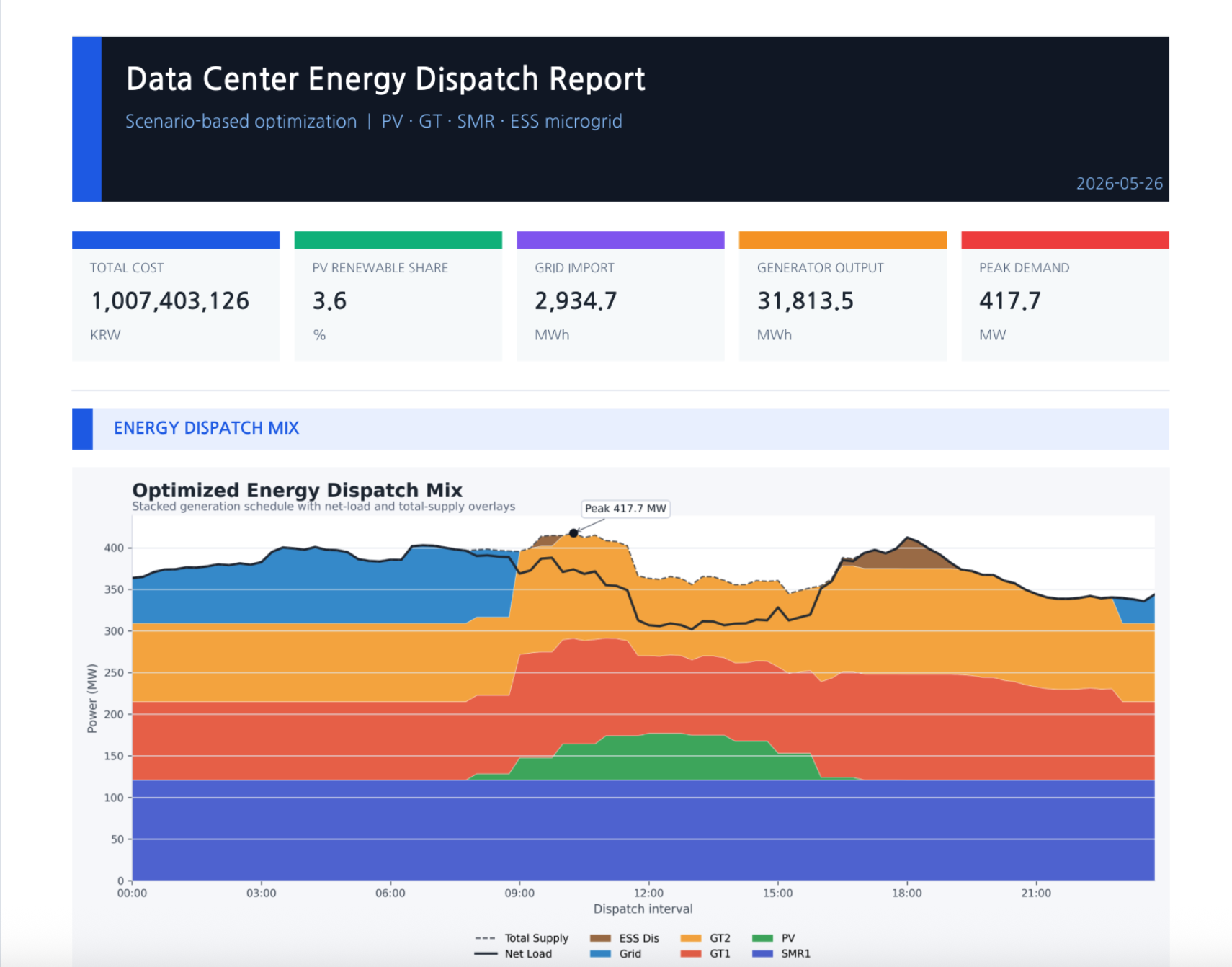Click the "Data Center Energy Dispatch Report" title
The image size is (1232, 967).
pos(385,79)
